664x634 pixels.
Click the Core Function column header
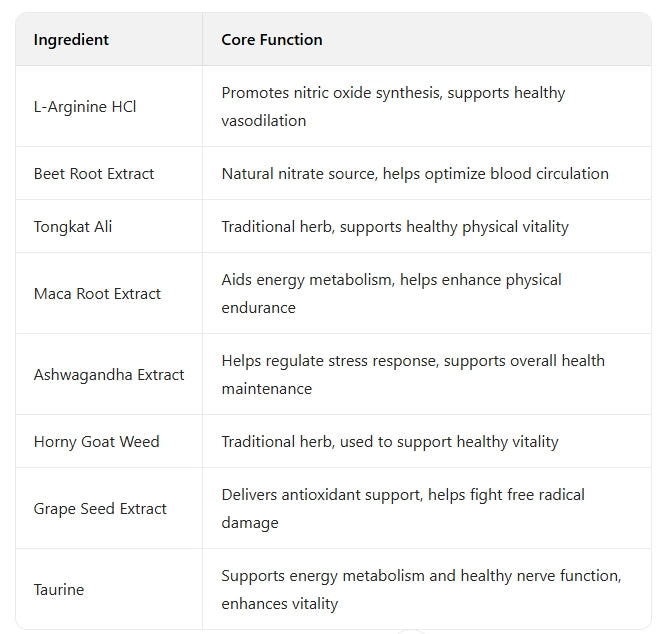(272, 40)
